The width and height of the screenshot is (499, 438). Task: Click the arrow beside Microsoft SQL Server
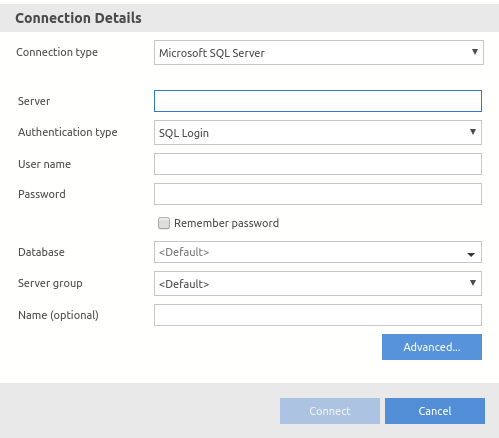coord(475,52)
